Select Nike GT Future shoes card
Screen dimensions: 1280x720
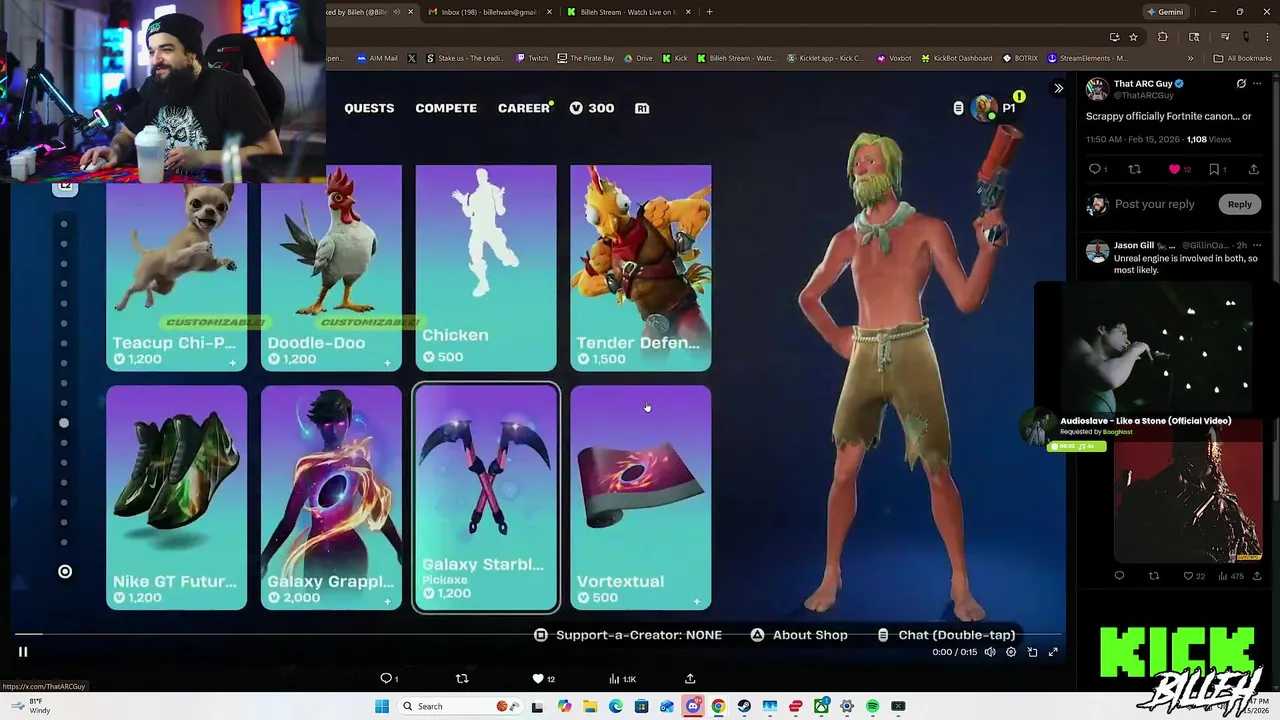[x=177, y=497]
